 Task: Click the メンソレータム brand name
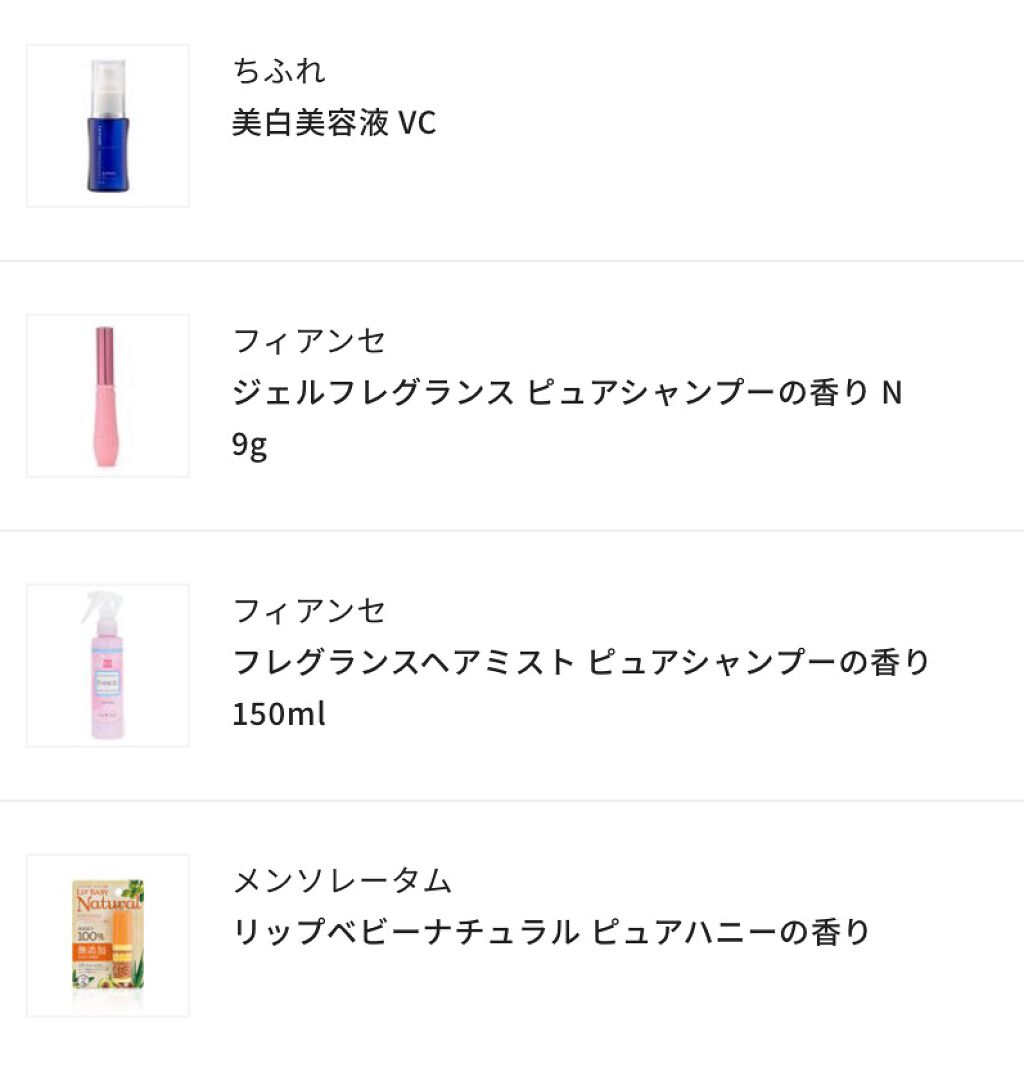(343, 881)
